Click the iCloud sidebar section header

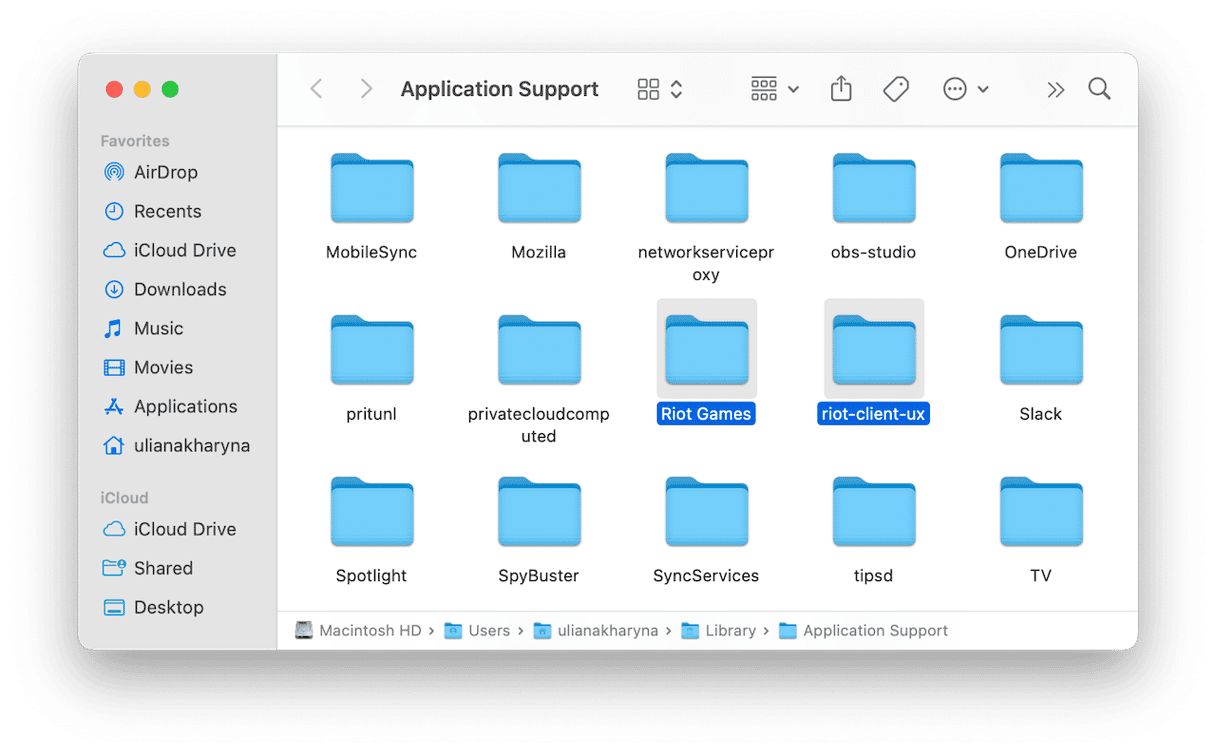pyautogui.click(x=124, y=498)
